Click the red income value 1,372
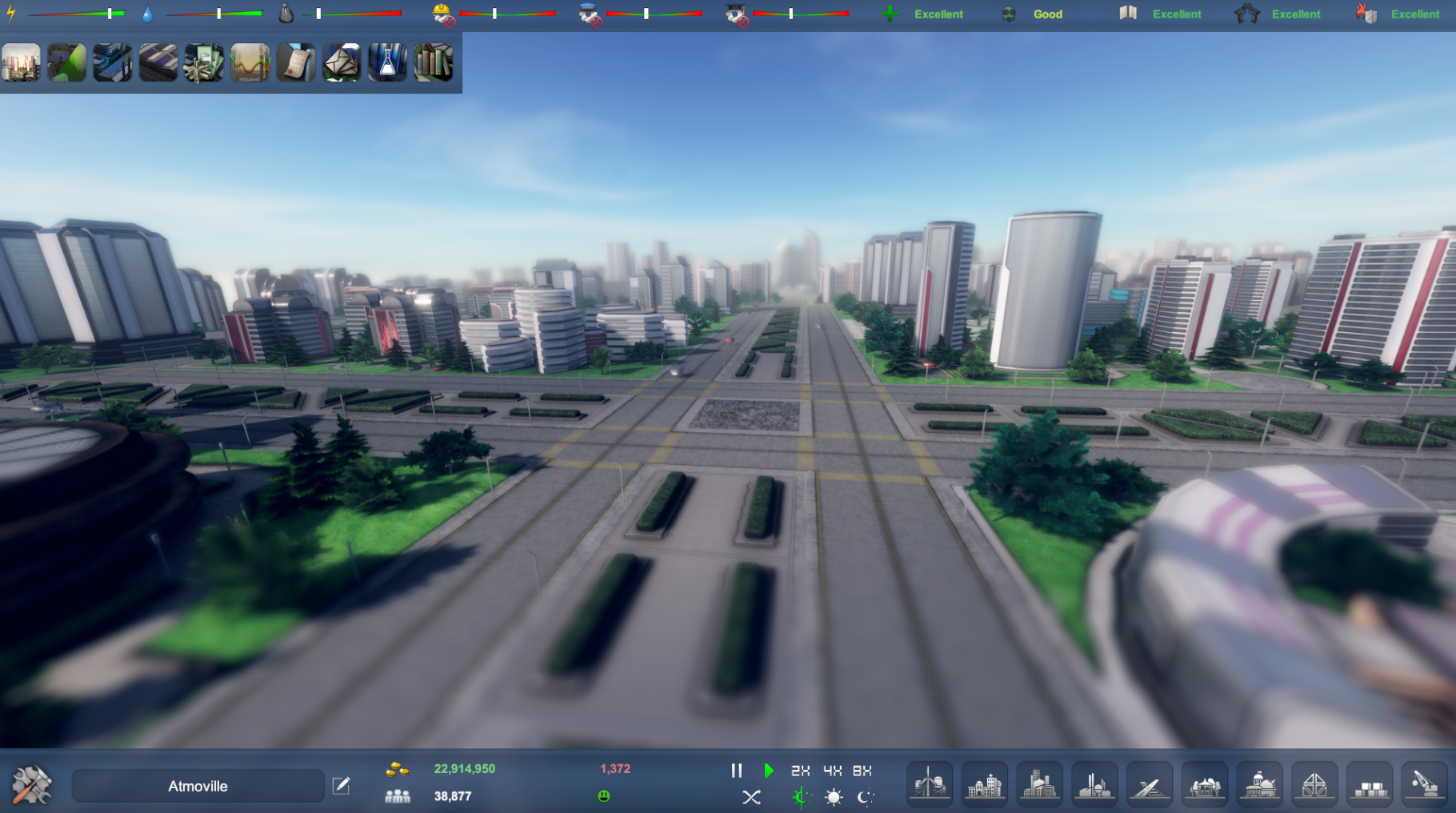This screenshot has height=813, width=1456. coord(615,769)
